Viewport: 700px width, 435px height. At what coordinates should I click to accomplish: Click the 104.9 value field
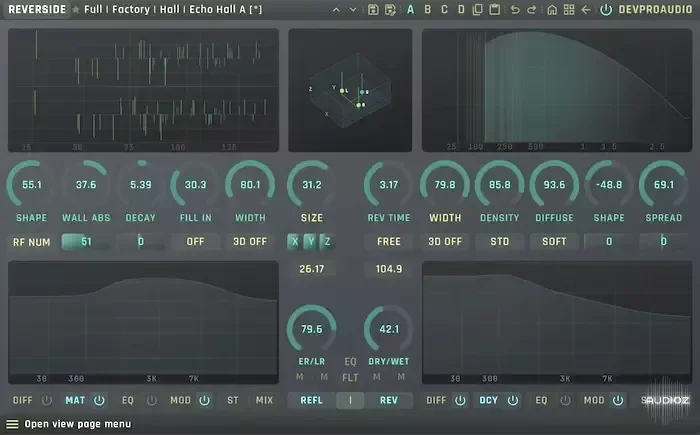point(389,269)
